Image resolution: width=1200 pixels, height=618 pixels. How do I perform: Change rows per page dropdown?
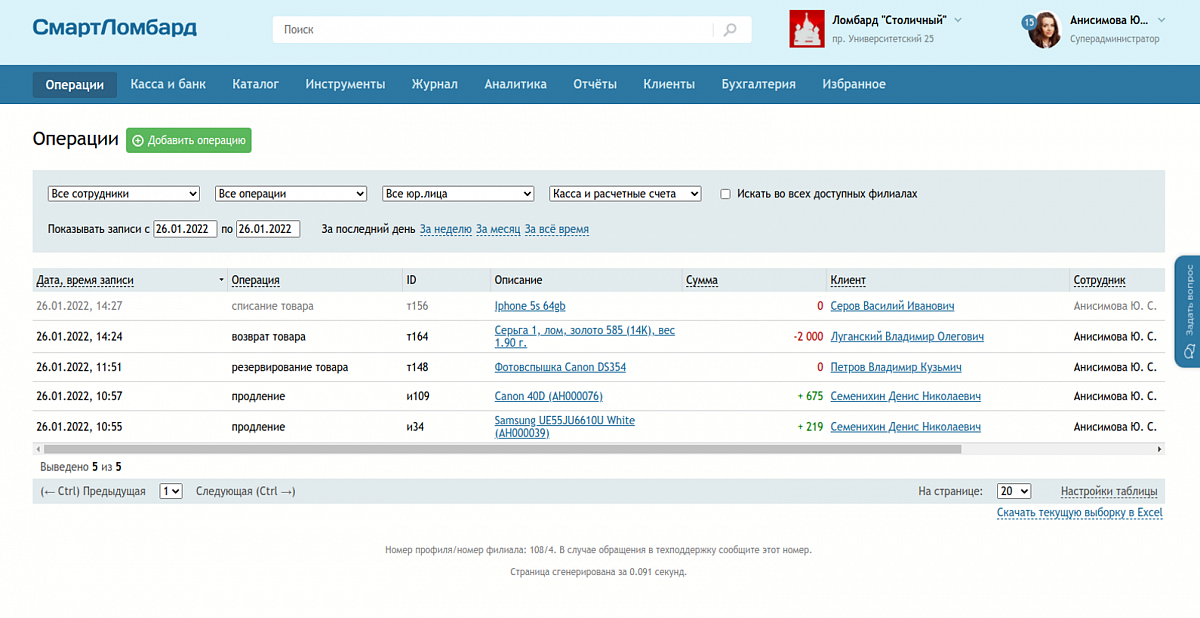(x=1013, y=491)
